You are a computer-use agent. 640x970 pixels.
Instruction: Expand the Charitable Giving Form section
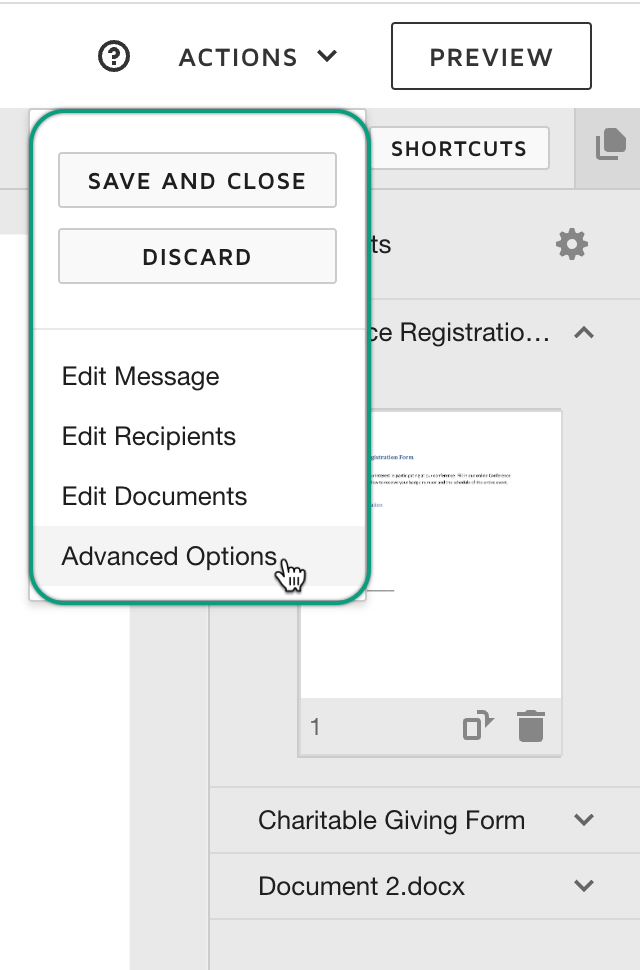tap(585, 820)
